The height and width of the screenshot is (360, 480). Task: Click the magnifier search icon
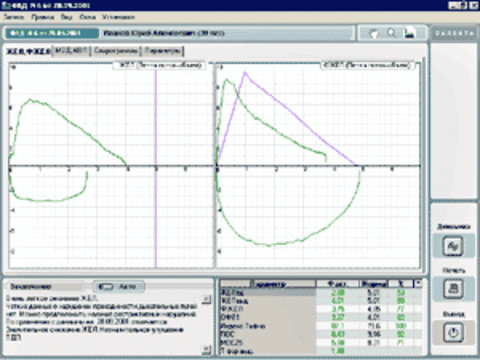coord(392,33)
